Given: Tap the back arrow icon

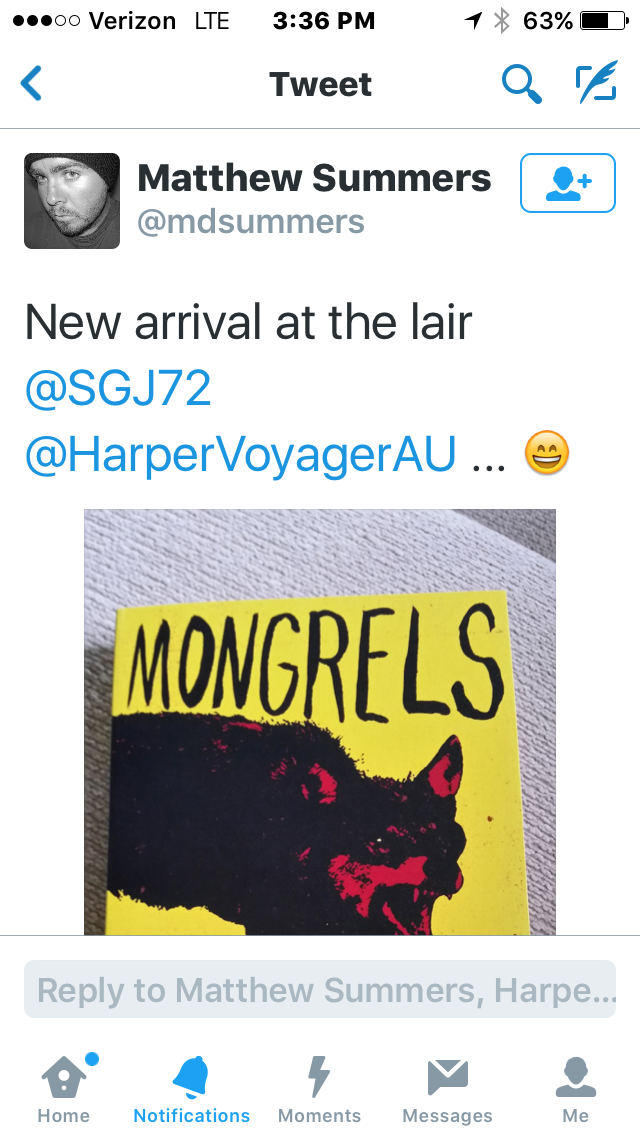Looking at the screenshot, I should click(31, 83).
